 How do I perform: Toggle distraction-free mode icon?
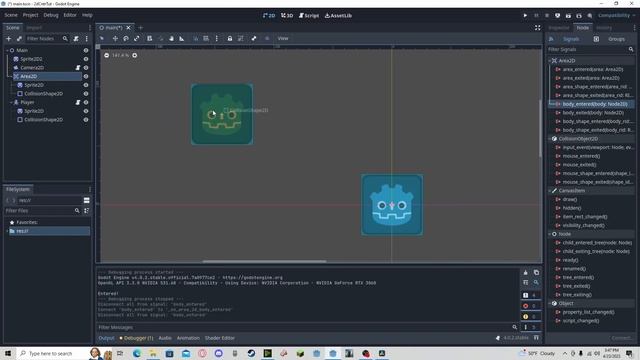538,28
